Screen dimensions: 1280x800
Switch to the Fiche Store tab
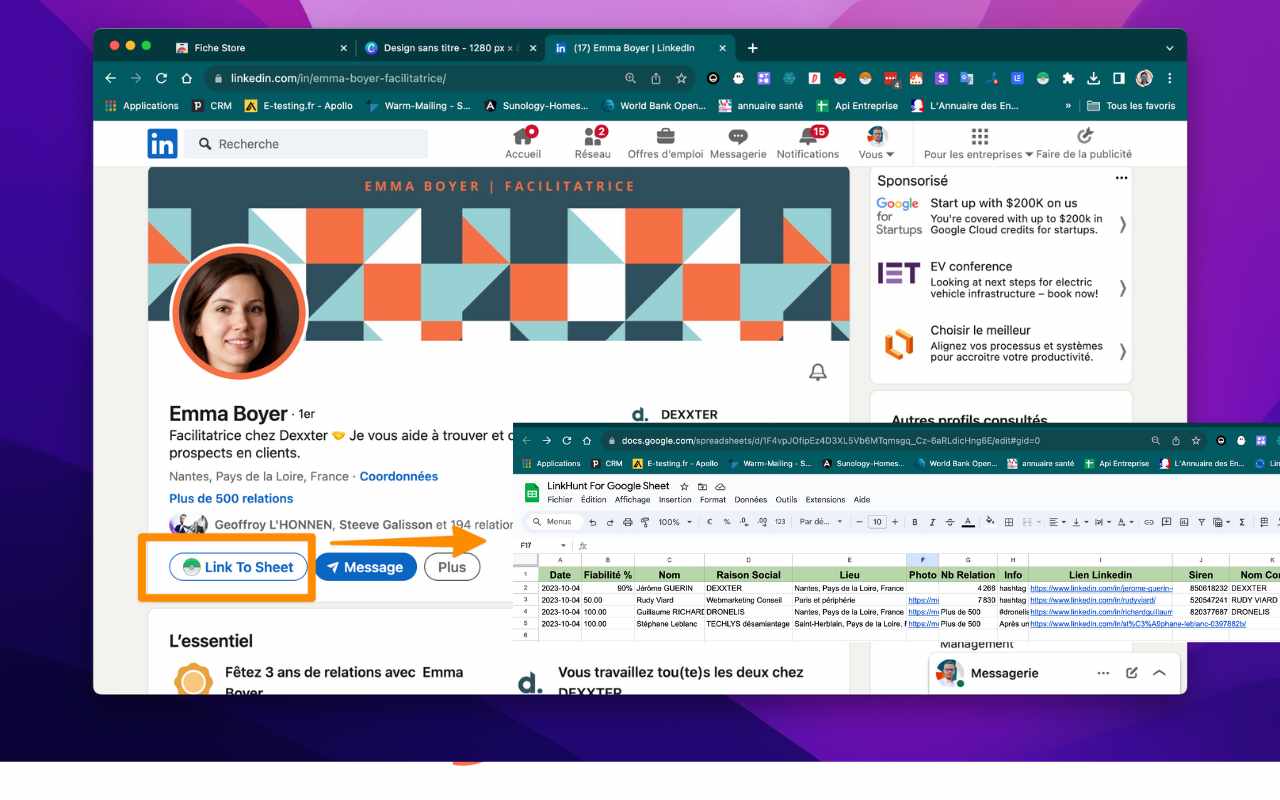point(260,47)
